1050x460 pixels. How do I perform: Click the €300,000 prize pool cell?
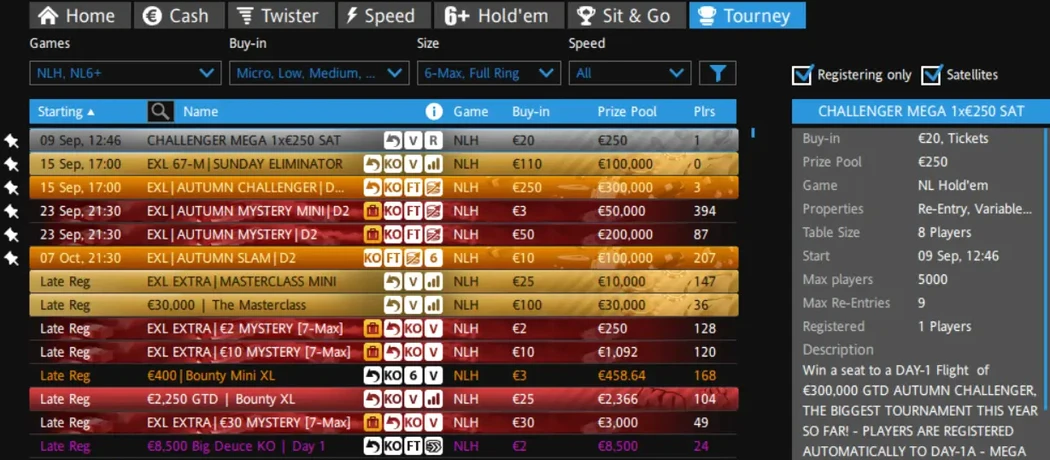[x=625, y=187]
